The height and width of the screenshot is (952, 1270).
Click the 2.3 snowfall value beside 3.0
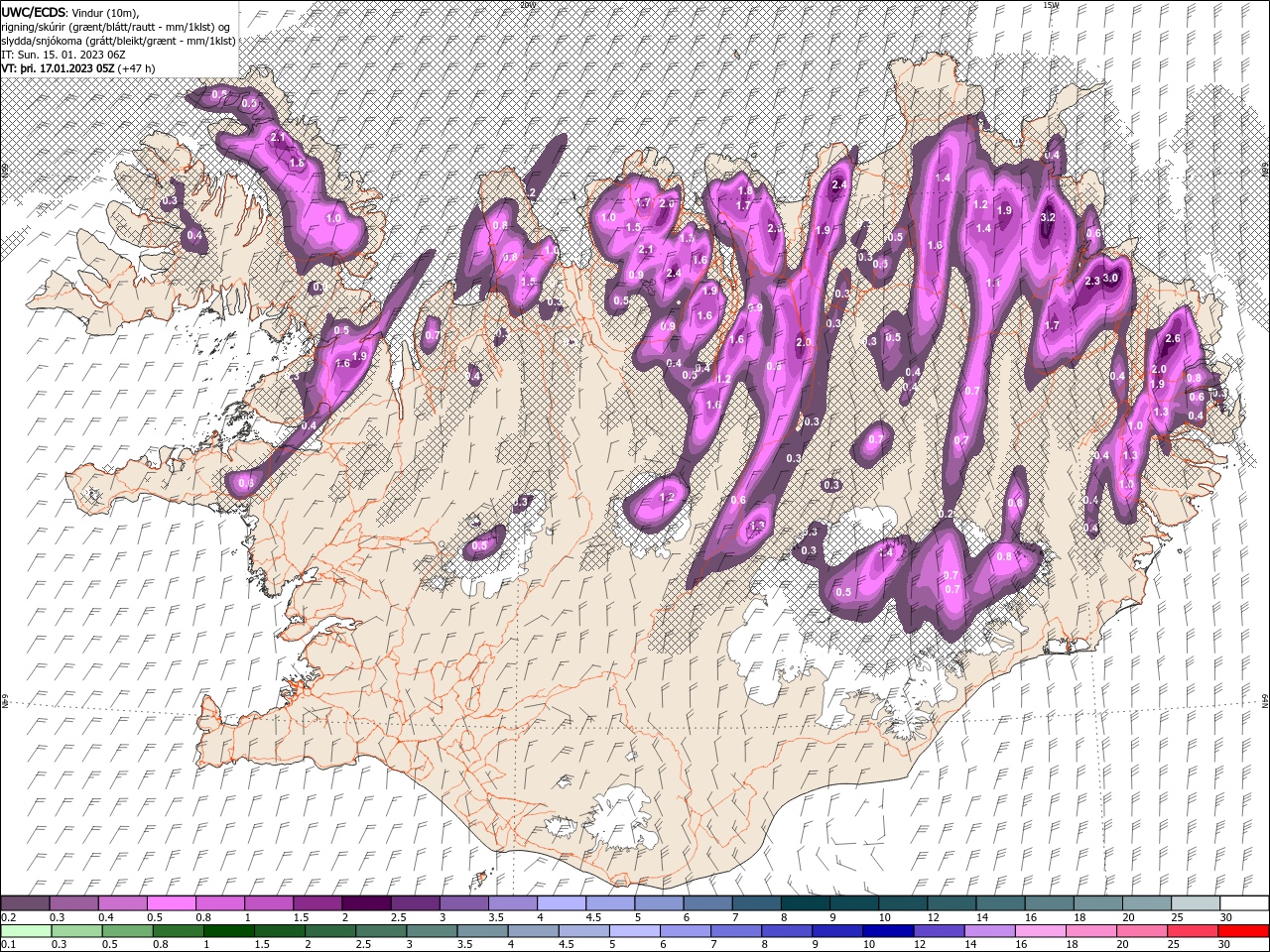point(1092,282)
